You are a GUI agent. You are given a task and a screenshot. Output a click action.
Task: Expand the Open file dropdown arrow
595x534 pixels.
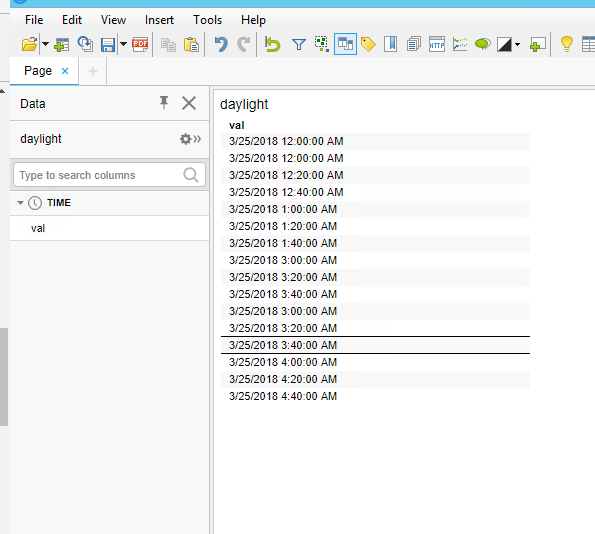click(45, 44)
